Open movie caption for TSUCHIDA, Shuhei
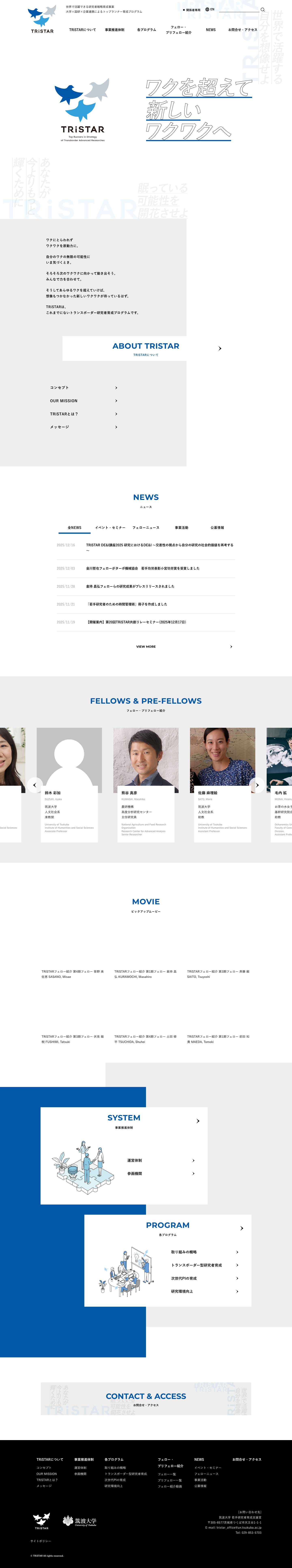This screenshot has height=1568, width=292. [x=146, y=1039]
